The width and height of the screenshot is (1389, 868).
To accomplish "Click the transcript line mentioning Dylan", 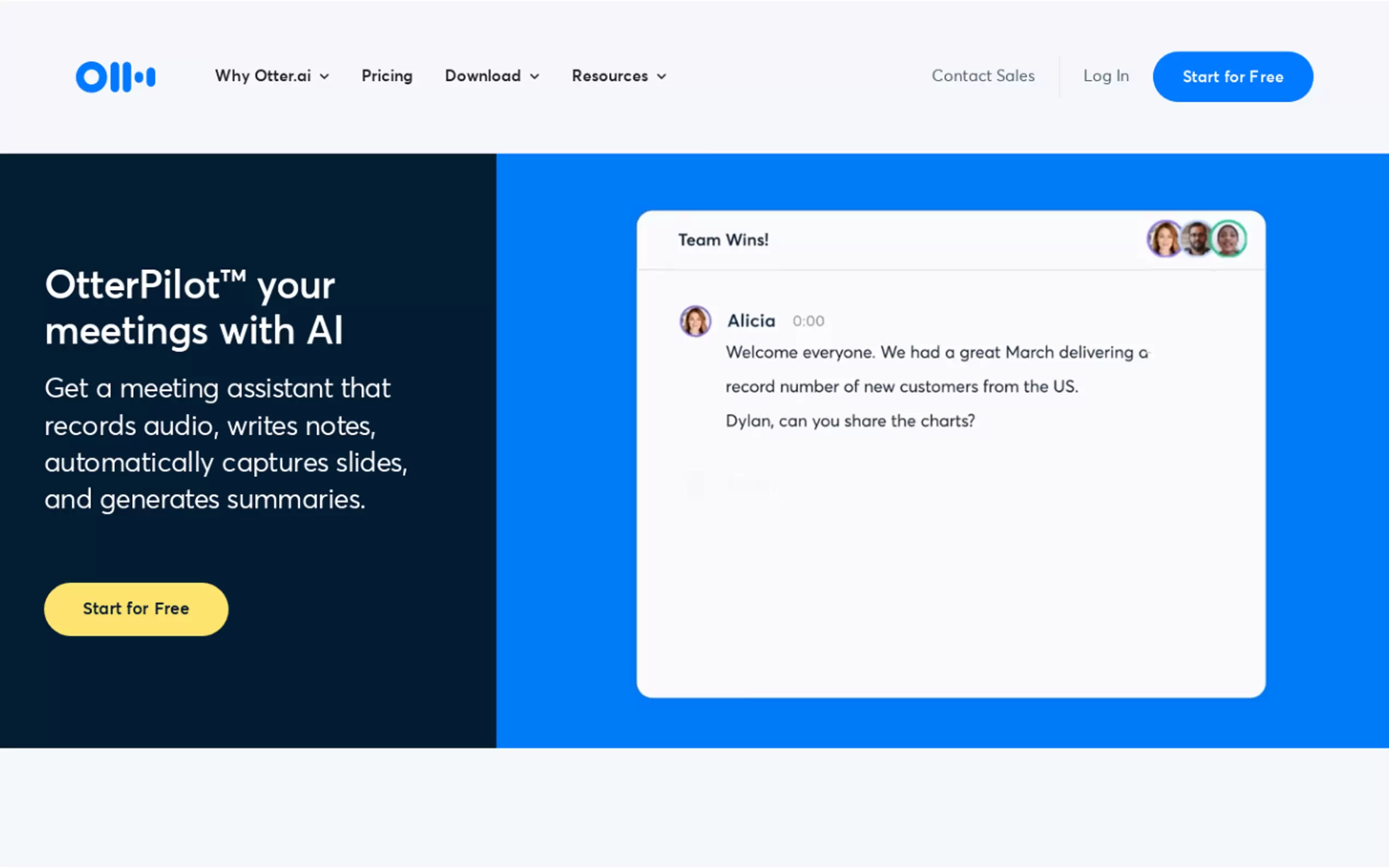I will point(850,421).
